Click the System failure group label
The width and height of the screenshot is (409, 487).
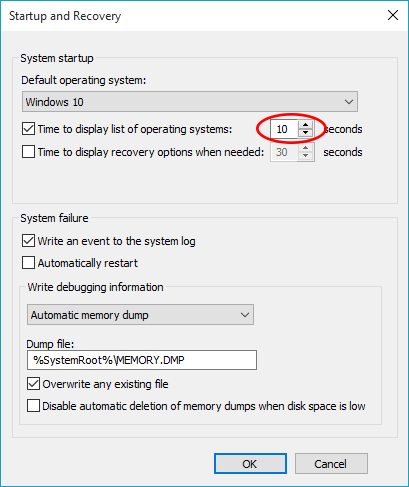pos(54,218)
